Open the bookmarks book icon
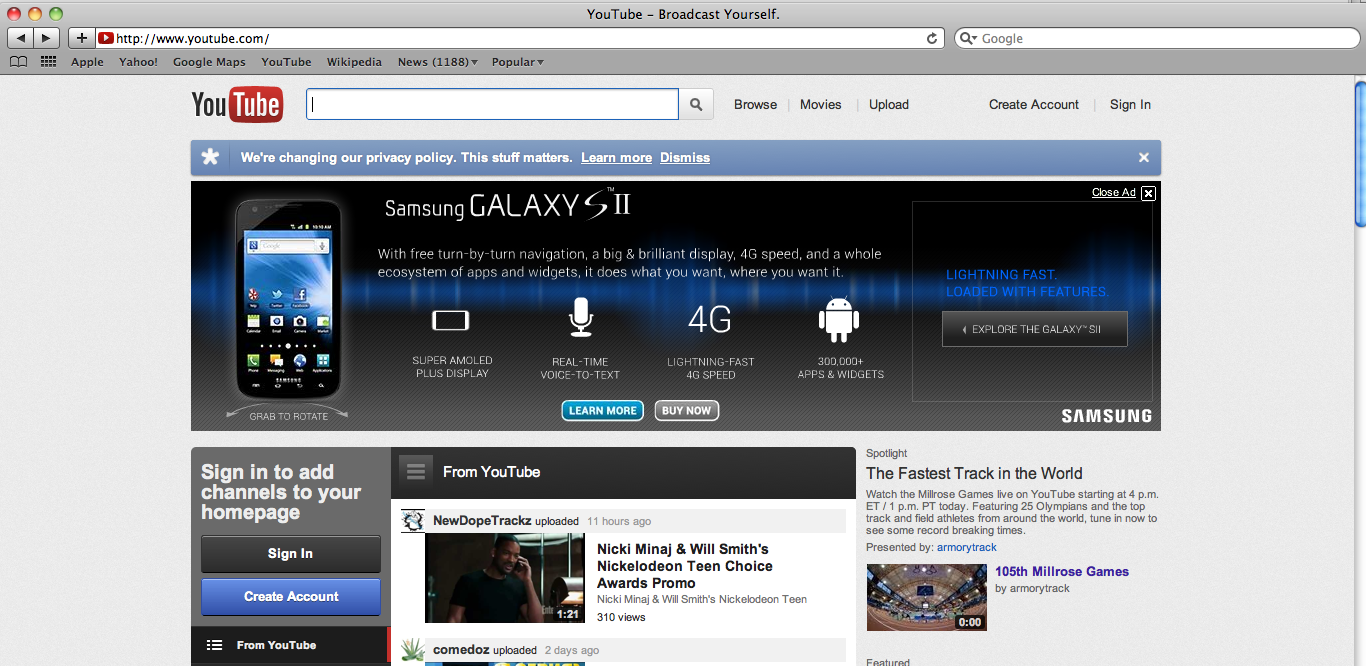Screen dimensions: 1366x666 [x=18, y=62]
